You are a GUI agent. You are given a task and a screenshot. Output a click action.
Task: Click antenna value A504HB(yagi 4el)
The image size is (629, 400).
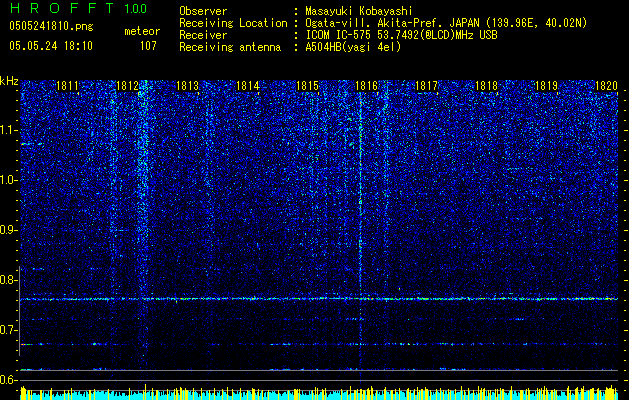(x=353, y=47)
